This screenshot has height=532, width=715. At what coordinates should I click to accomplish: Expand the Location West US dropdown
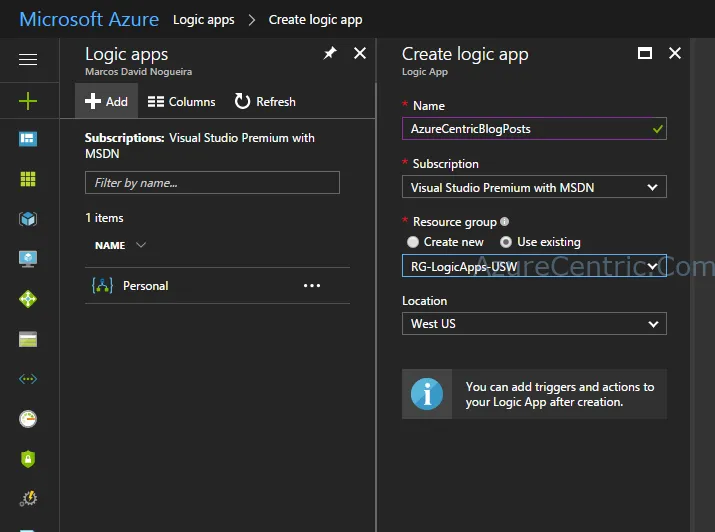coord(534,324)
